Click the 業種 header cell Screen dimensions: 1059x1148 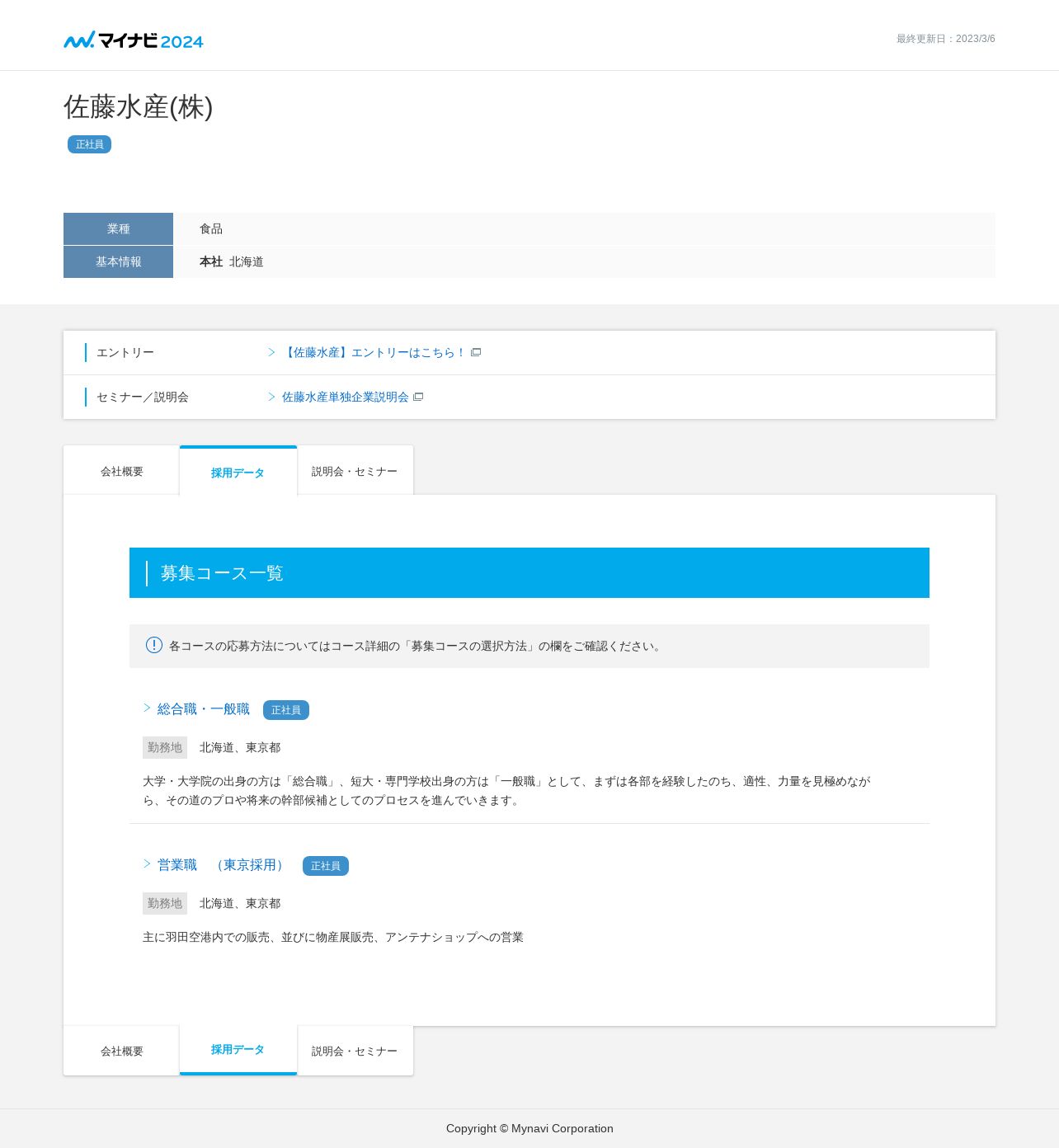pos(118,228)
